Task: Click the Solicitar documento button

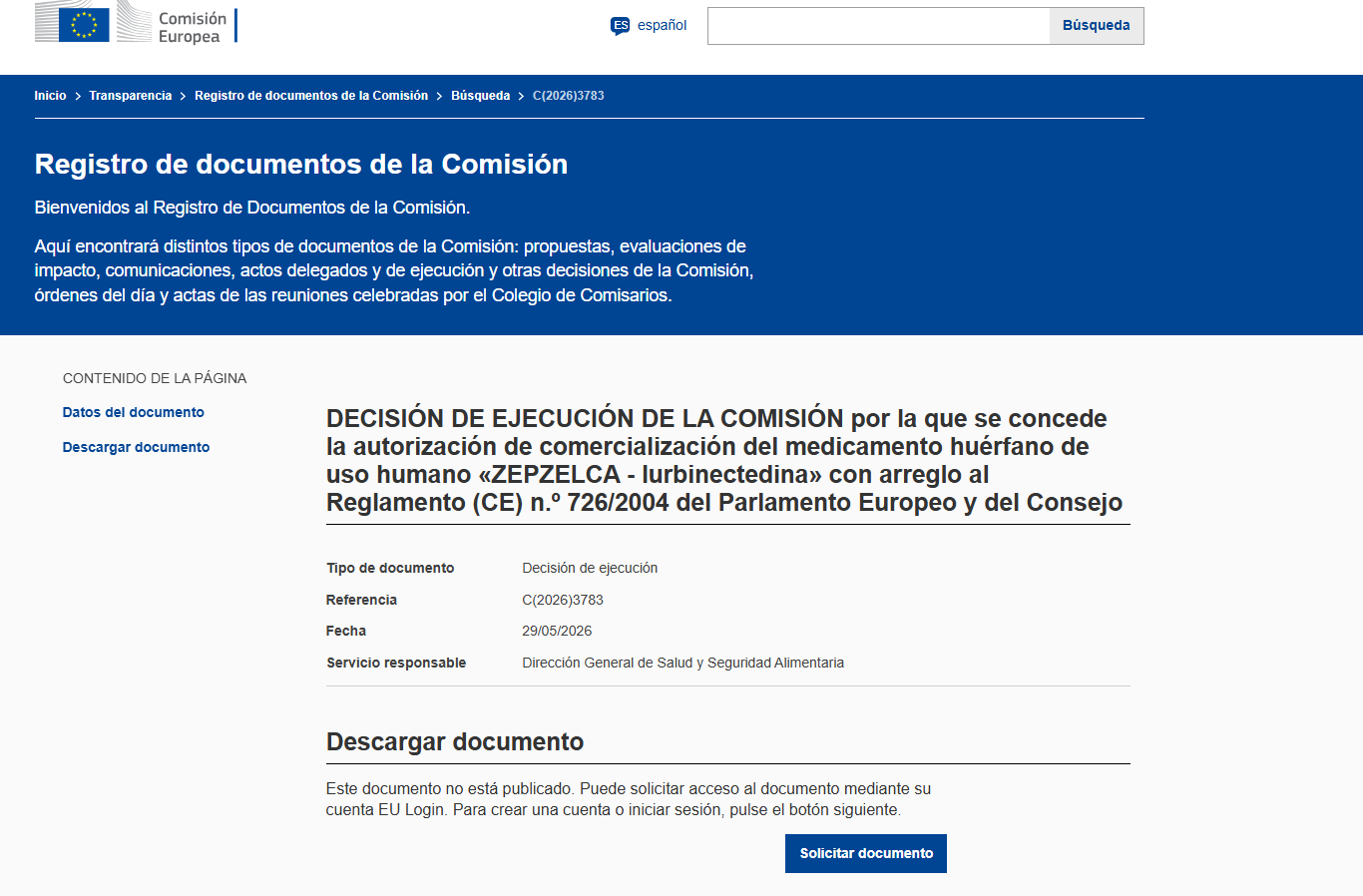Action: [x=866, y=853]
